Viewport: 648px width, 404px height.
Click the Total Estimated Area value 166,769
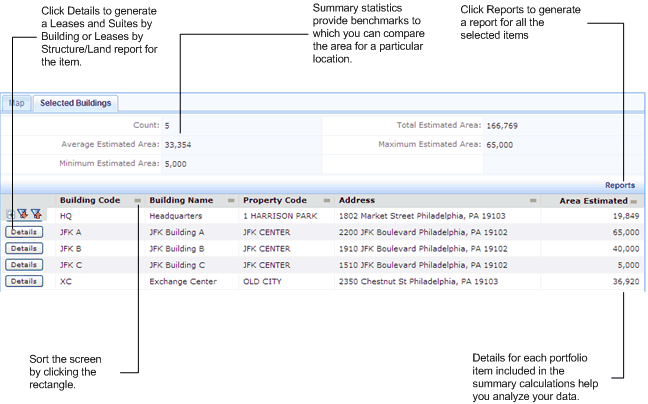coord(502,126)
